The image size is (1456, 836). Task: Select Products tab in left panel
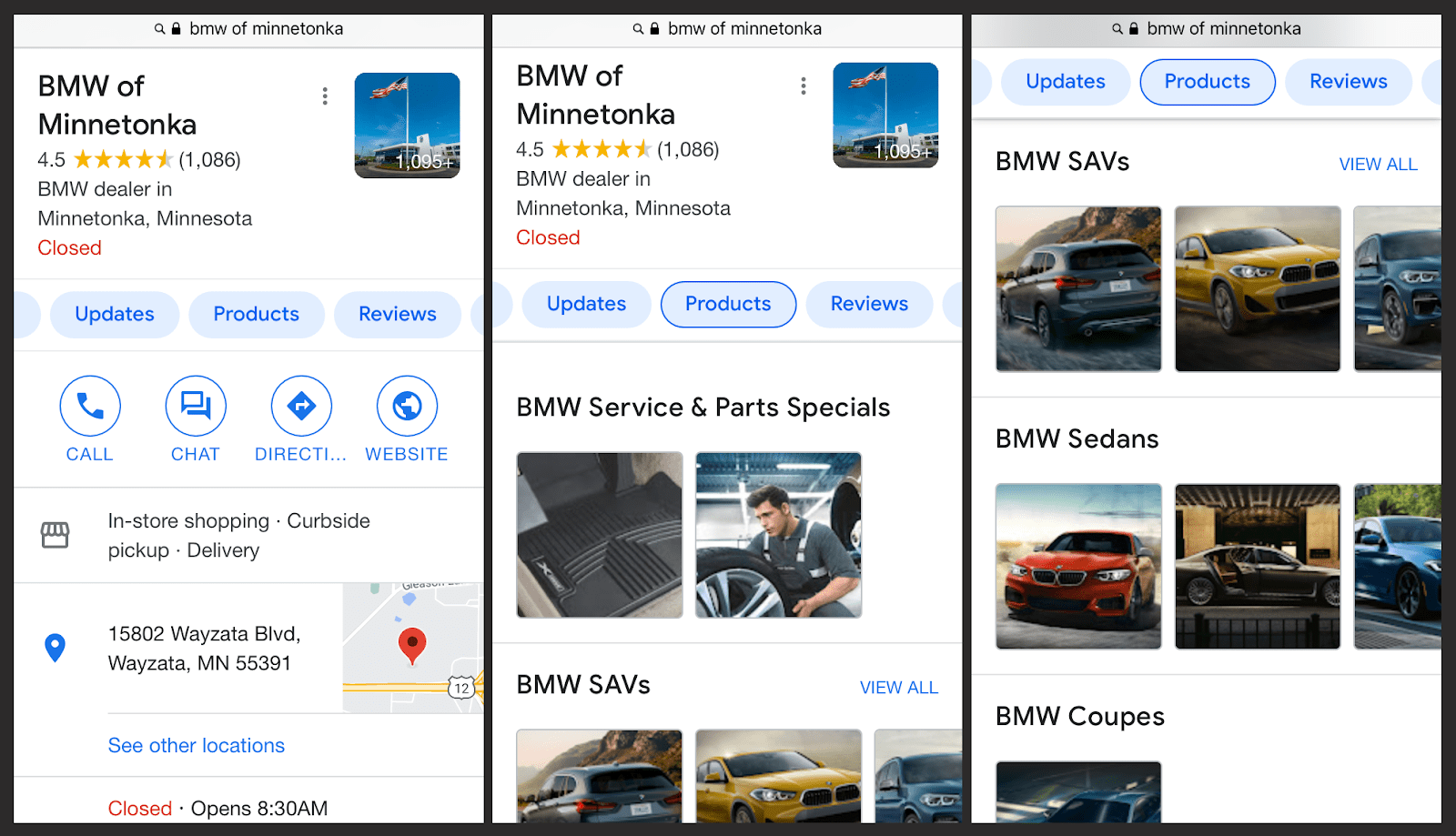(x=257, y=315)
